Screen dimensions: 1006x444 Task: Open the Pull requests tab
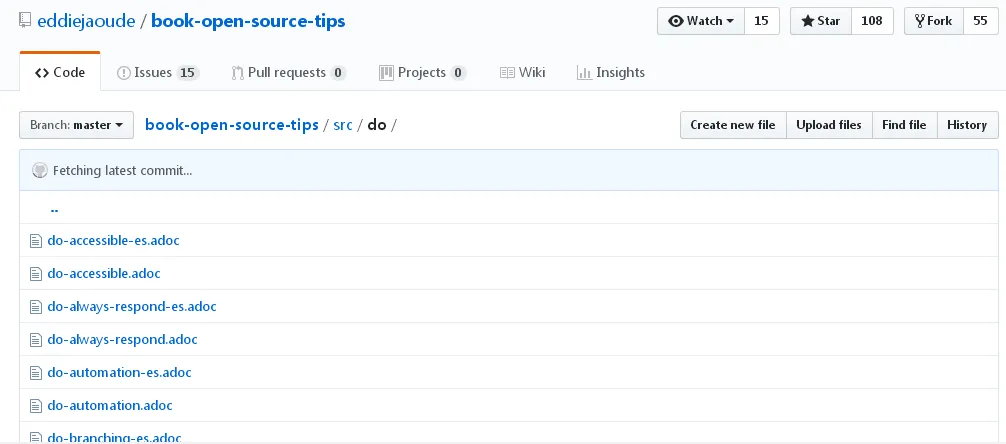[289, 73]
